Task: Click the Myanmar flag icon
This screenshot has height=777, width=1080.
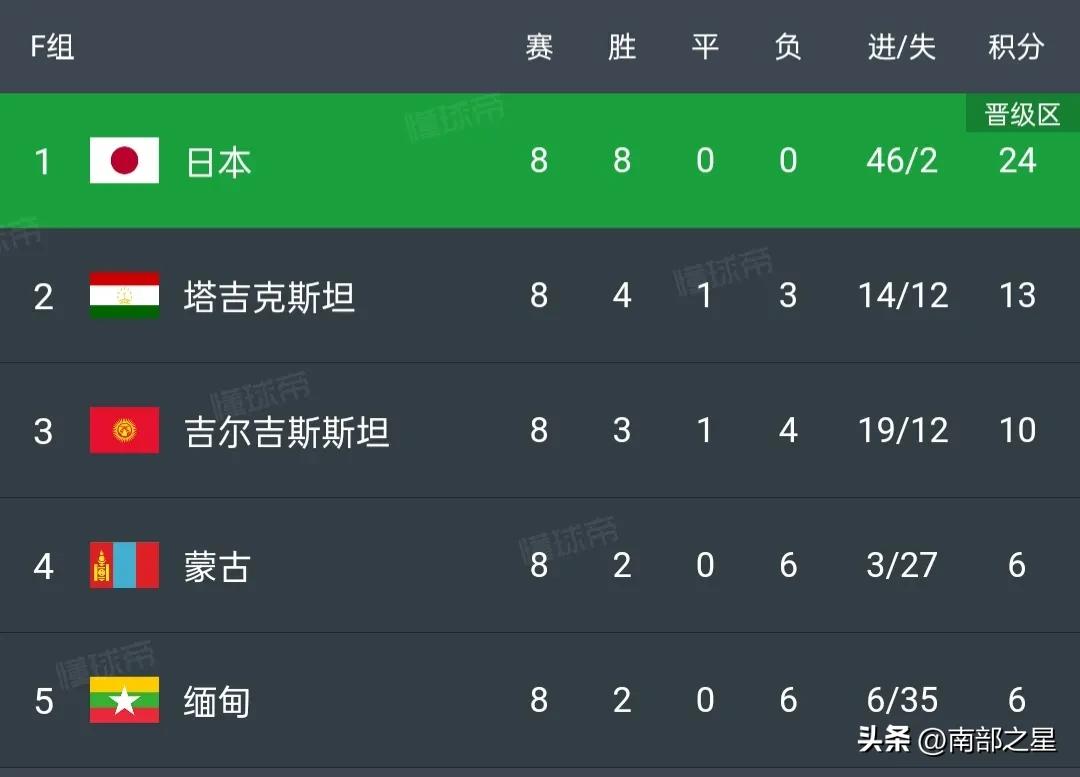Action: click(x=124, y=700)
